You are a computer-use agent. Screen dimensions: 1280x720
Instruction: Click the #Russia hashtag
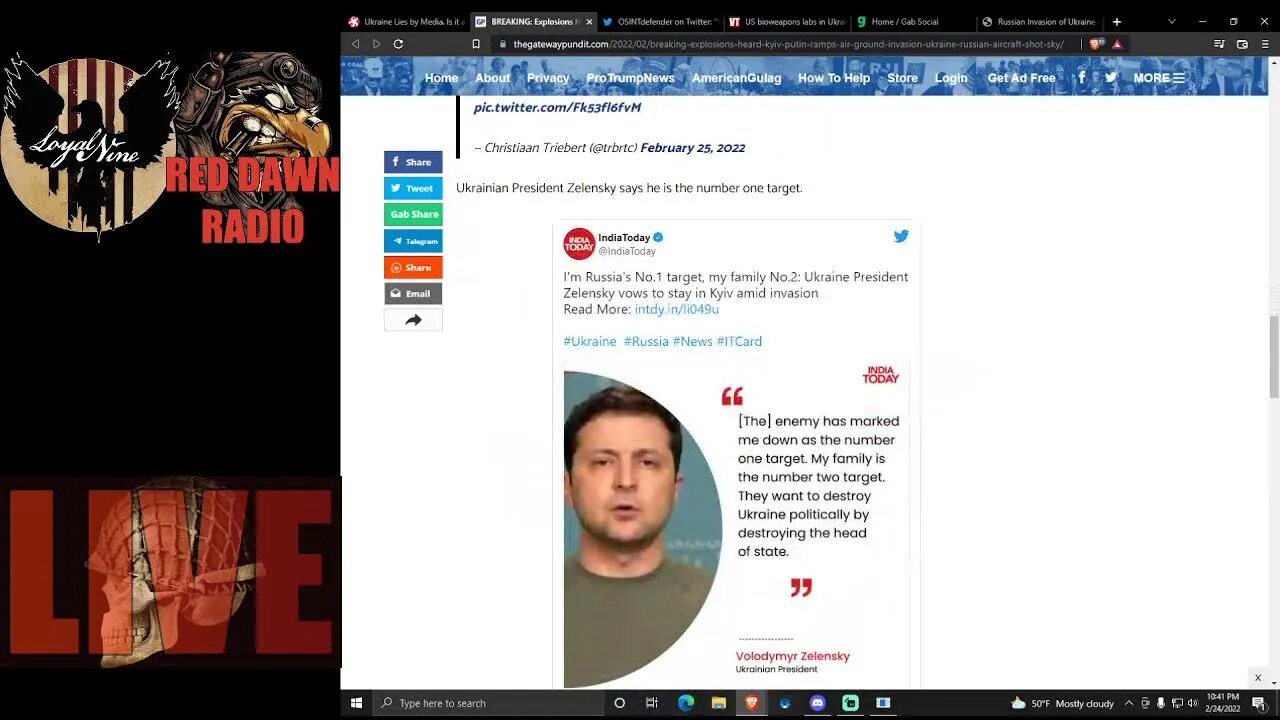click(x=646, y=341)
